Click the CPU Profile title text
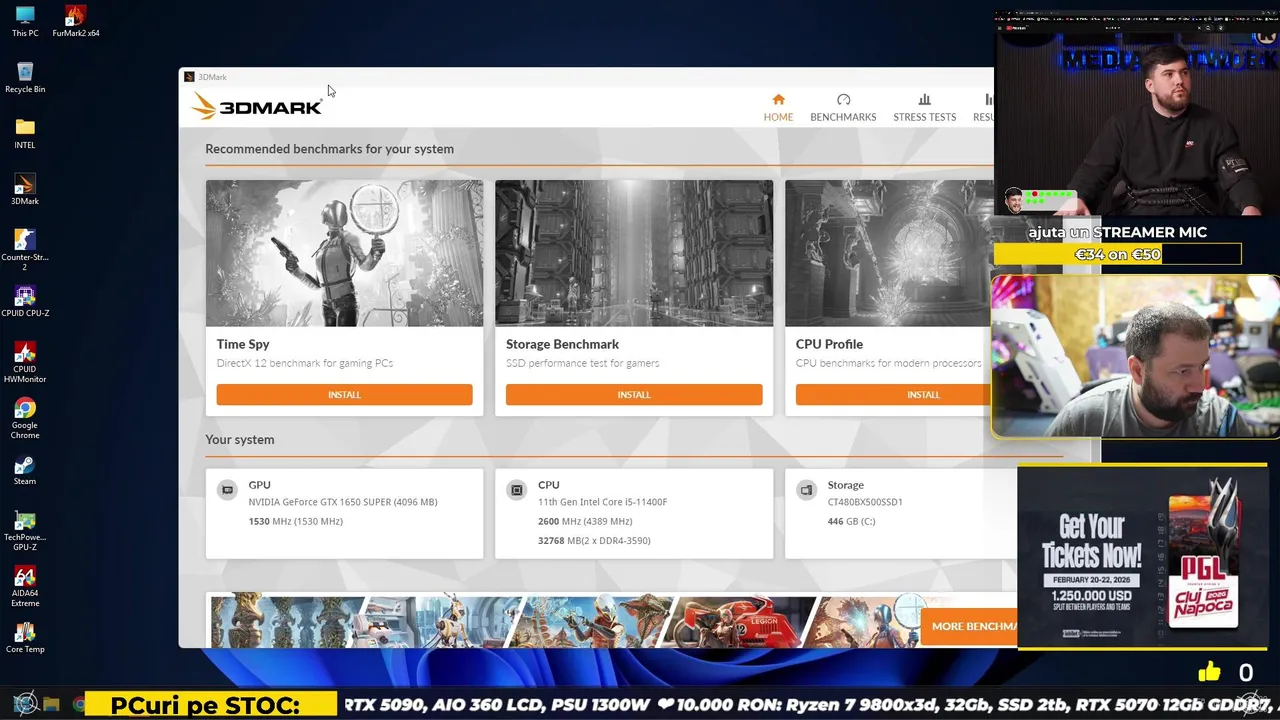The height and width of the screenshot is (720, 1280). [829, 344]
